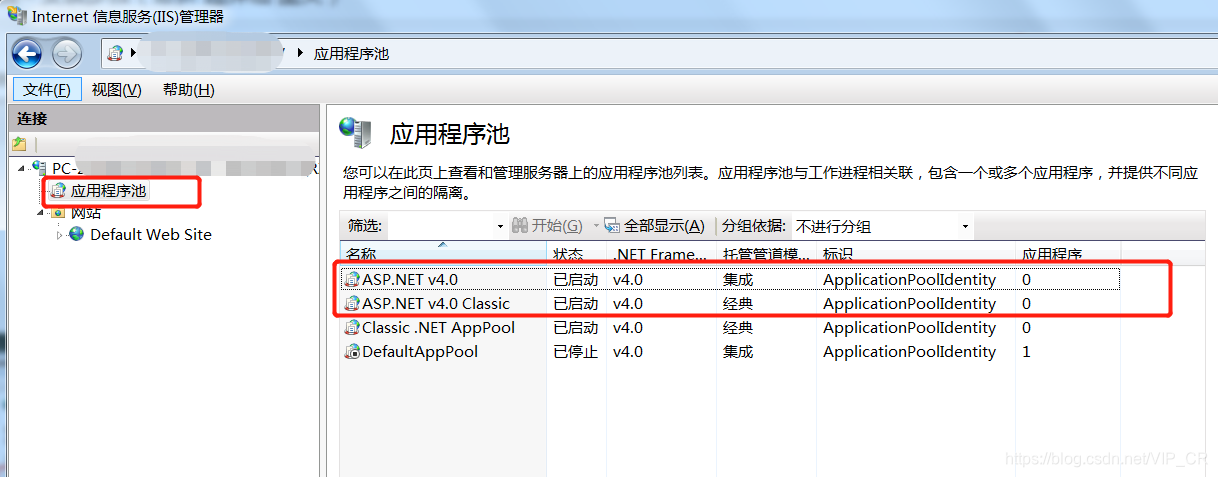Image resolution: width=1218 pixels, height=477 pixels.
Task: Open the 开始(G) dropdown arrow
Action: pyautogui.click(x=596, y=227)
